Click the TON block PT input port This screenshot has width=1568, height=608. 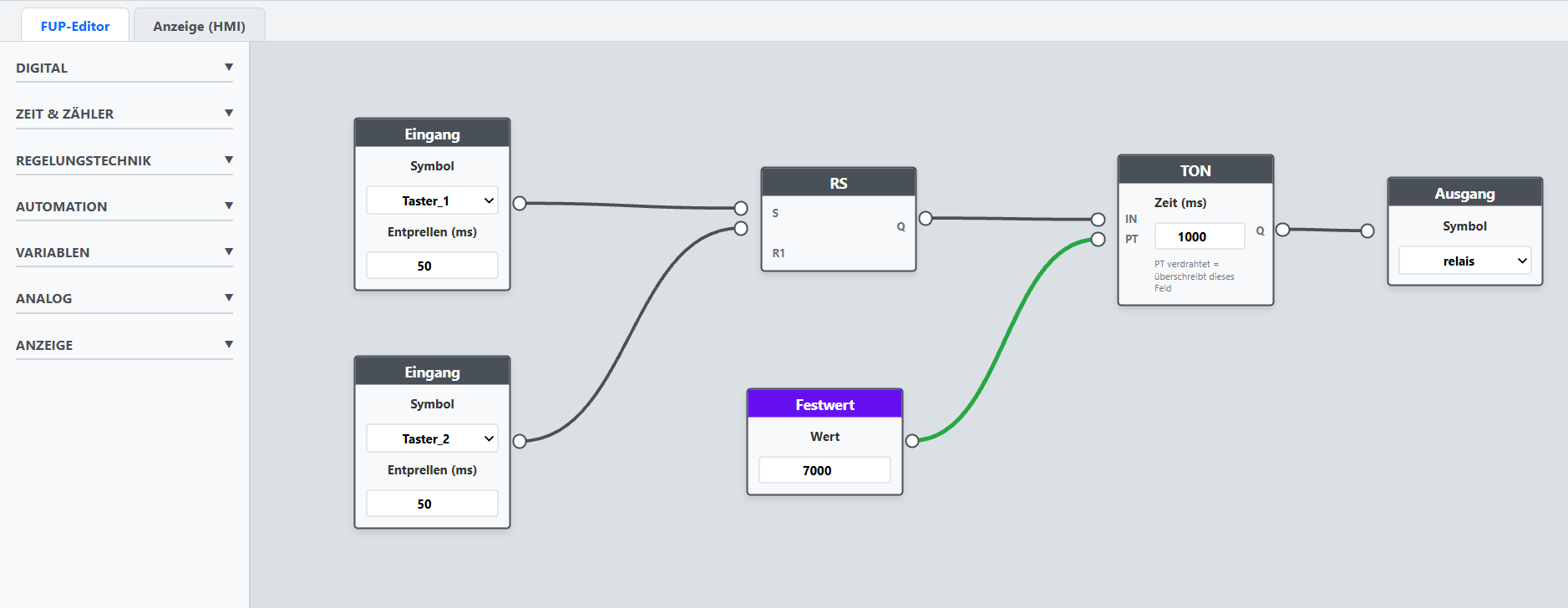click(1099, 240)
